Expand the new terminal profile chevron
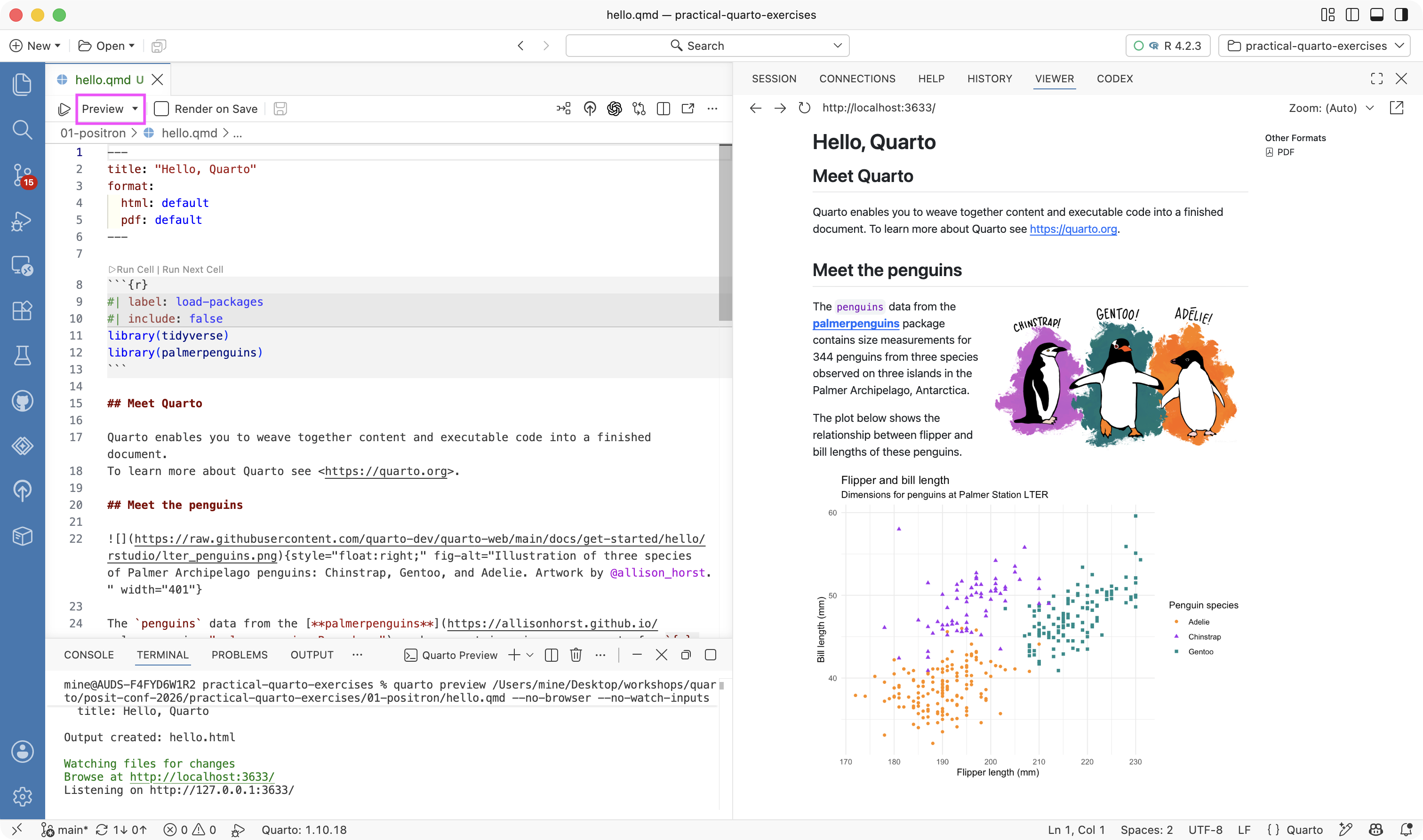1423x840 pixels. coord(530,655)
